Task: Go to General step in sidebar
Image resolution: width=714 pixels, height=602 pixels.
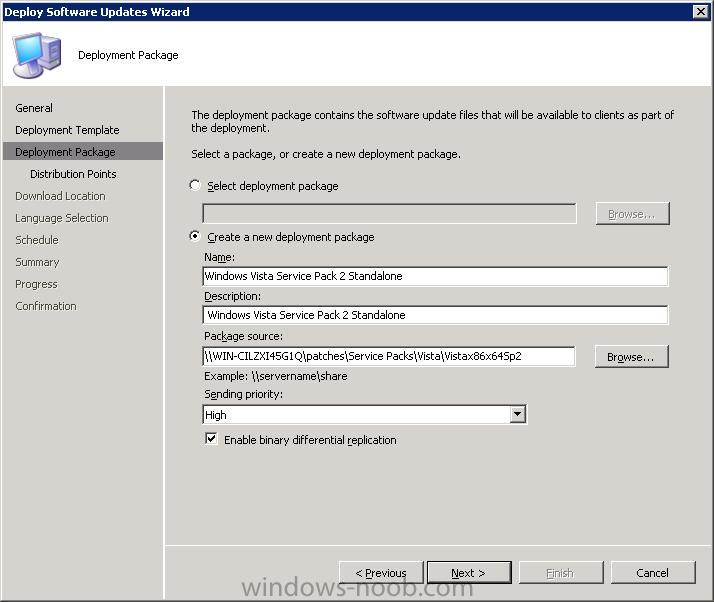Action: pyautogui.click(x=34, y=108)
